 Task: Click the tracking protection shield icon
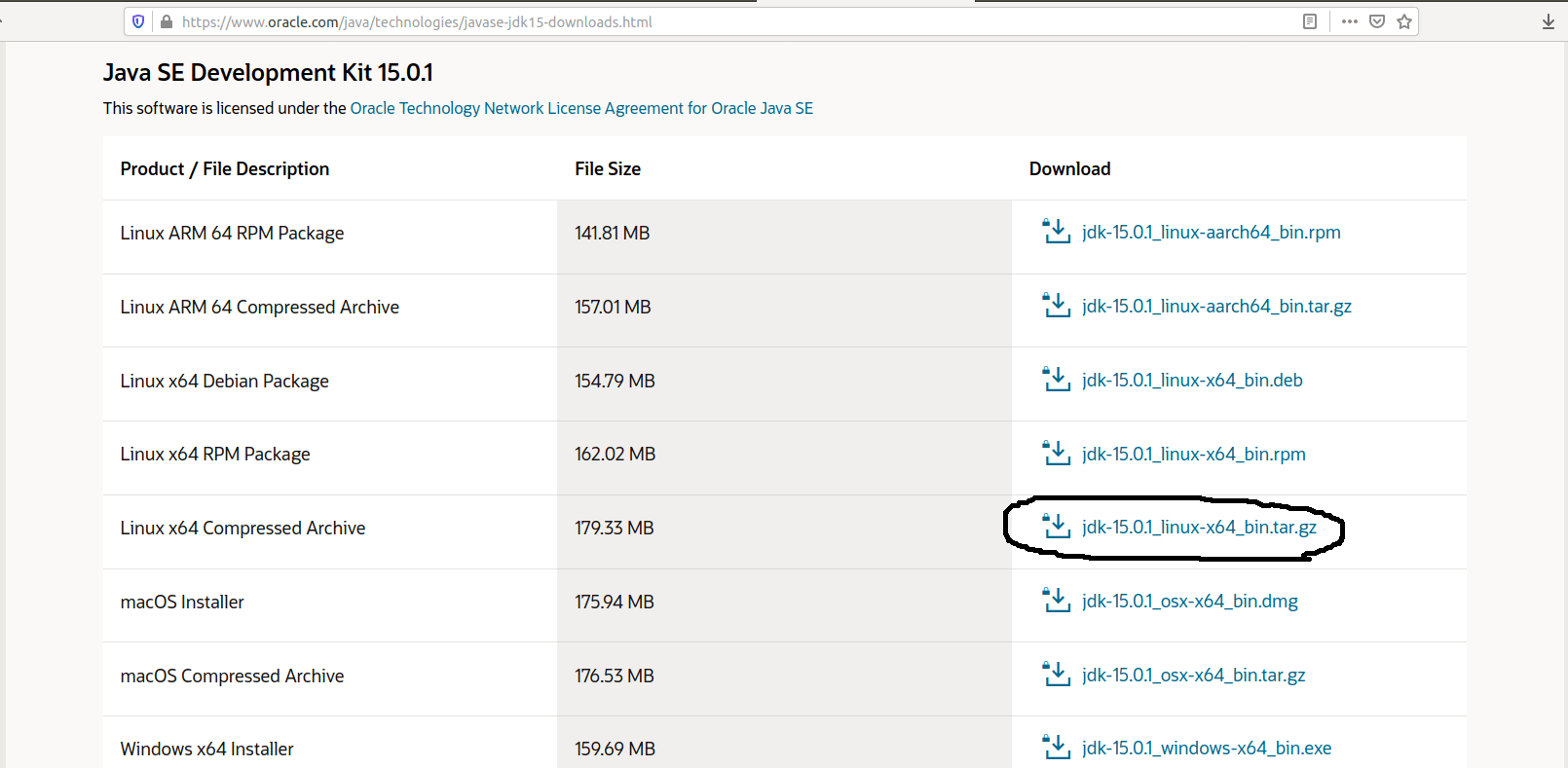click(138, 21)
